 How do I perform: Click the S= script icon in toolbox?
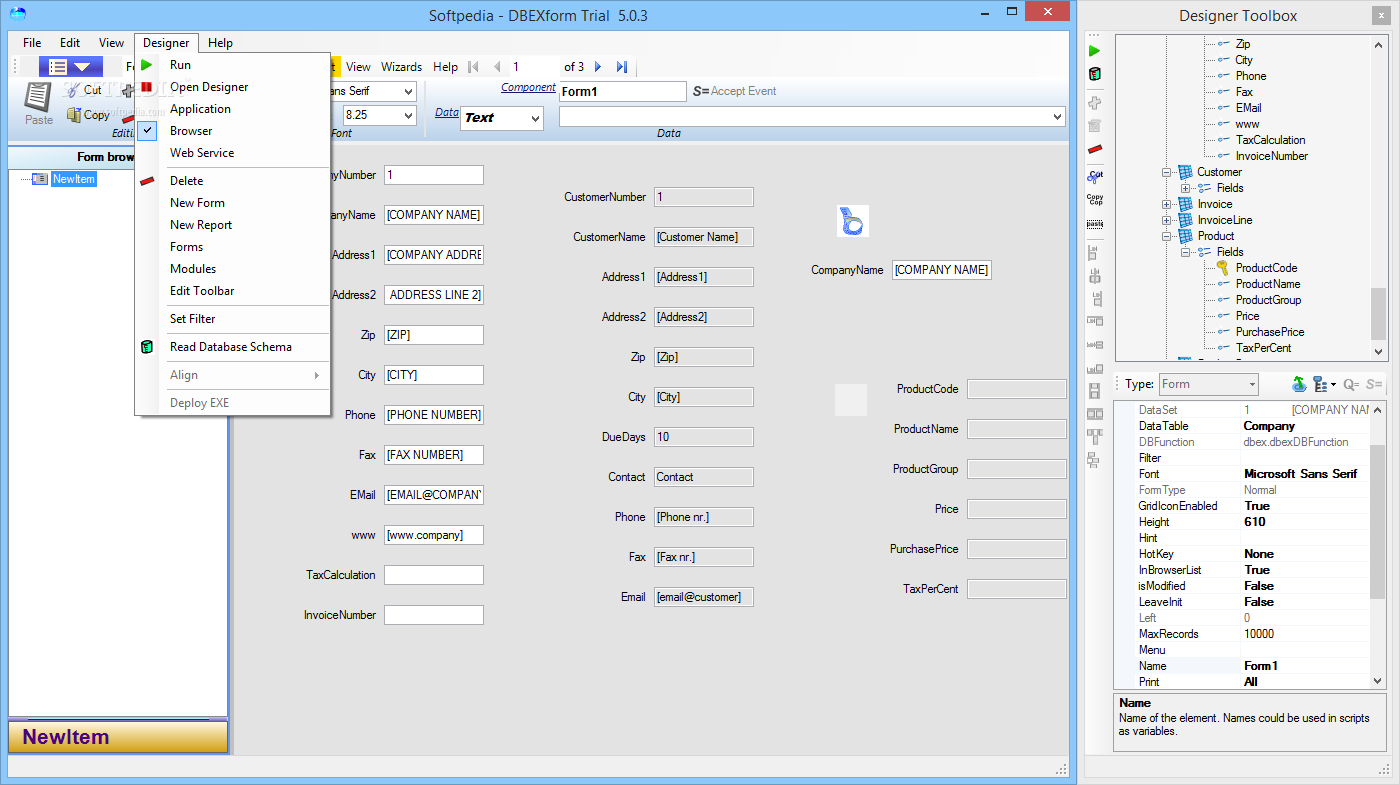pyautogui.click(x=1374, y=384)
